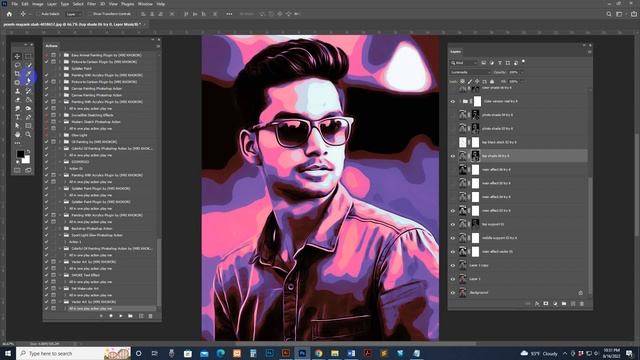Screen dimensions: 640x360
Task: Click the taskbar search box
Action: 73,353
